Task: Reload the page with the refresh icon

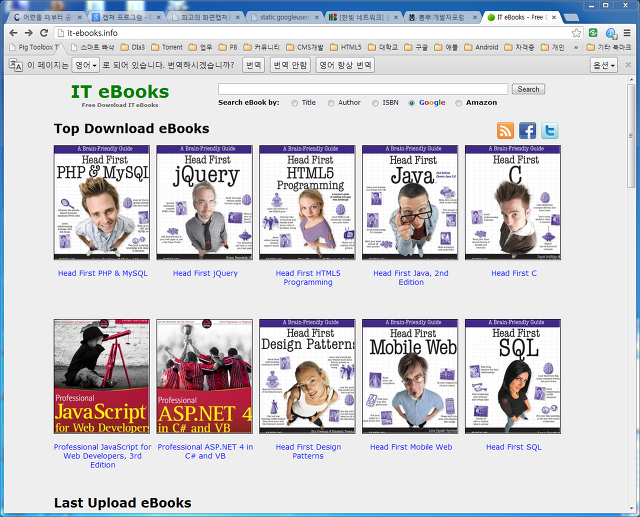Action: click(44, 33)
